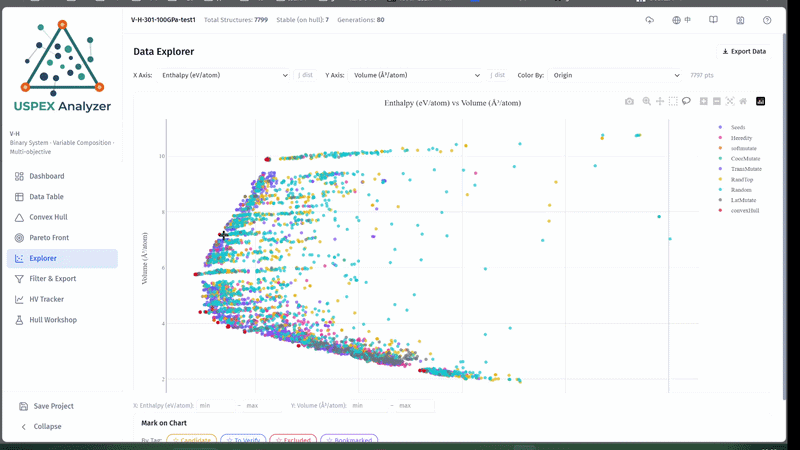Open Data Table in the sidebar
This screenshot has height=450, width=800.
(x=62, y=196)
